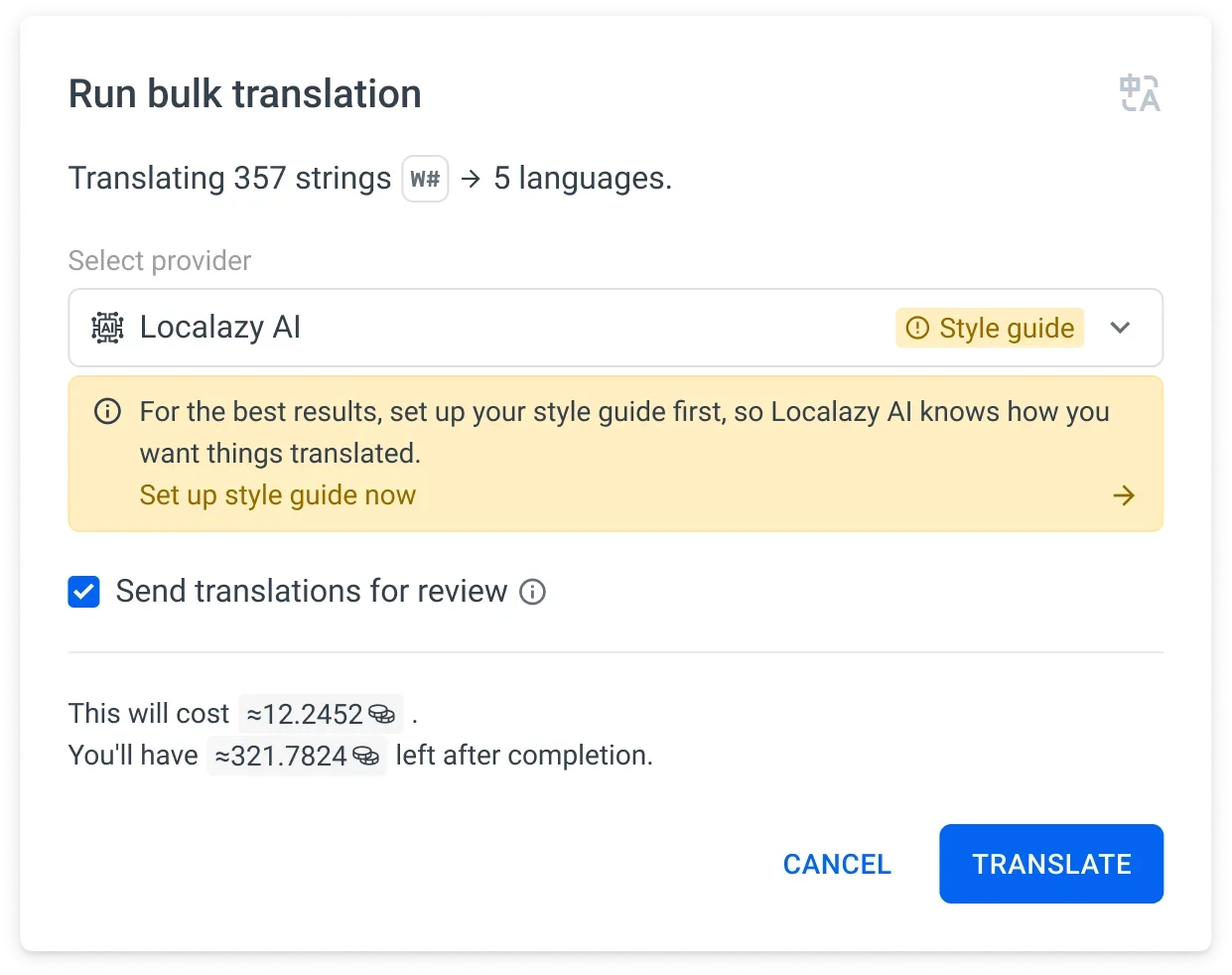Click the coin icon next to ≈12.2452
The image size is (1232, 975).
382,714
